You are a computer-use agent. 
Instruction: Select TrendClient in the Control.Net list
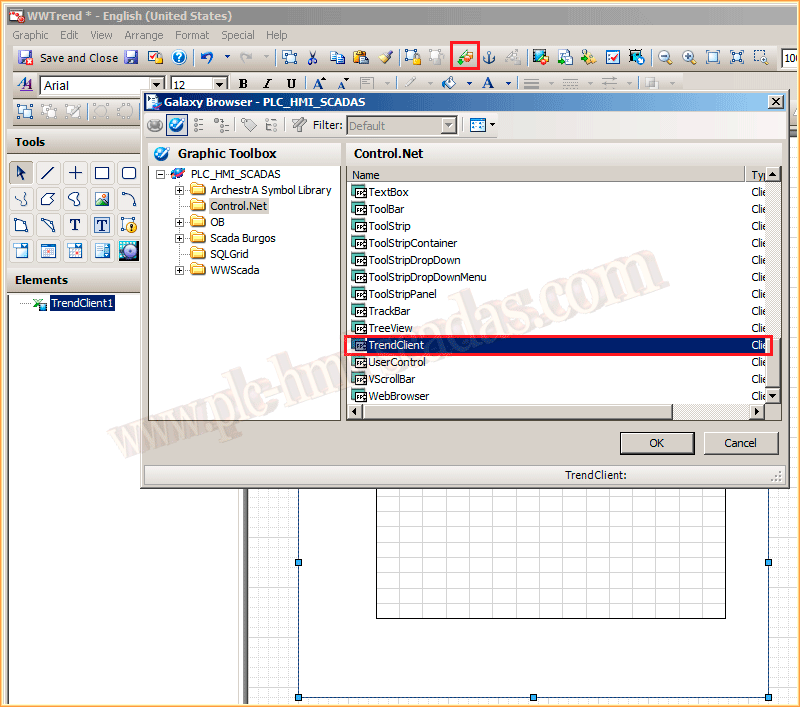tap(396, 345)
